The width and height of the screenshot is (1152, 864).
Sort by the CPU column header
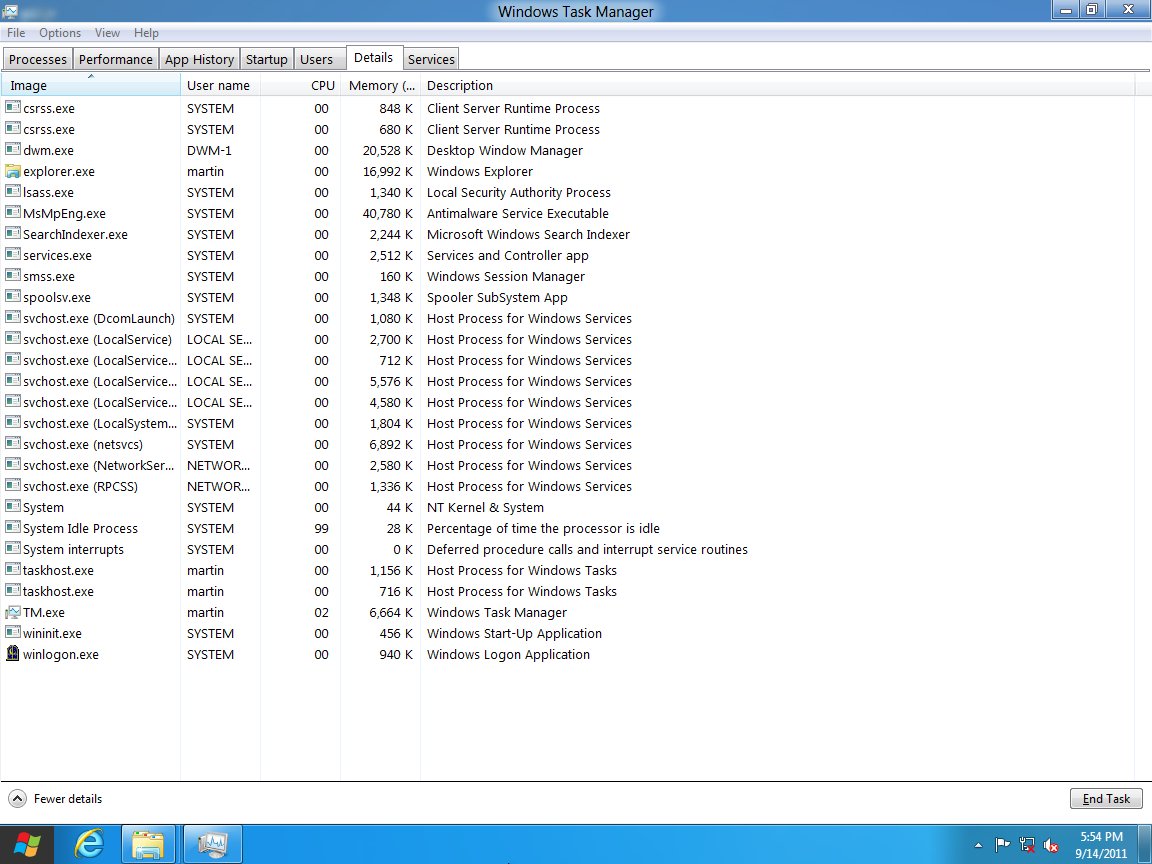pos(301,85)
